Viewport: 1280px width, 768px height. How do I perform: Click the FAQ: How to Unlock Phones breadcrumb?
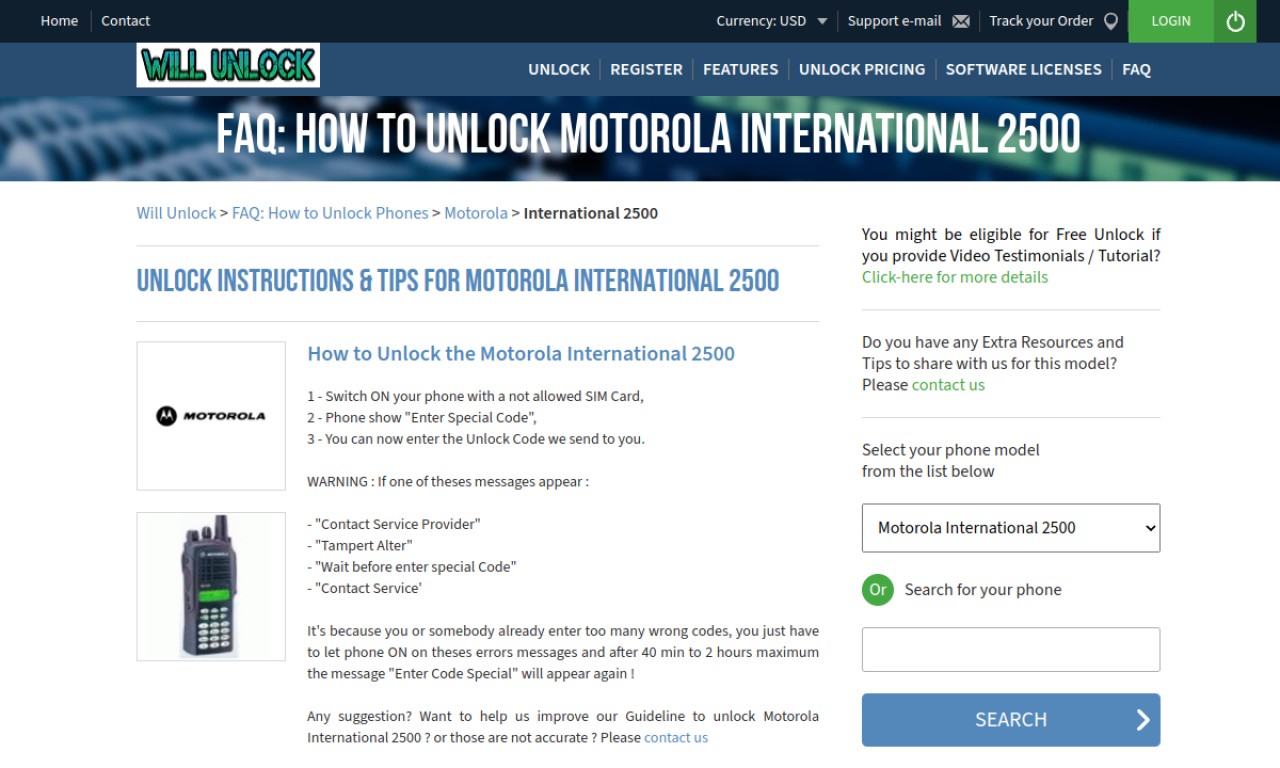coord(330,213)
